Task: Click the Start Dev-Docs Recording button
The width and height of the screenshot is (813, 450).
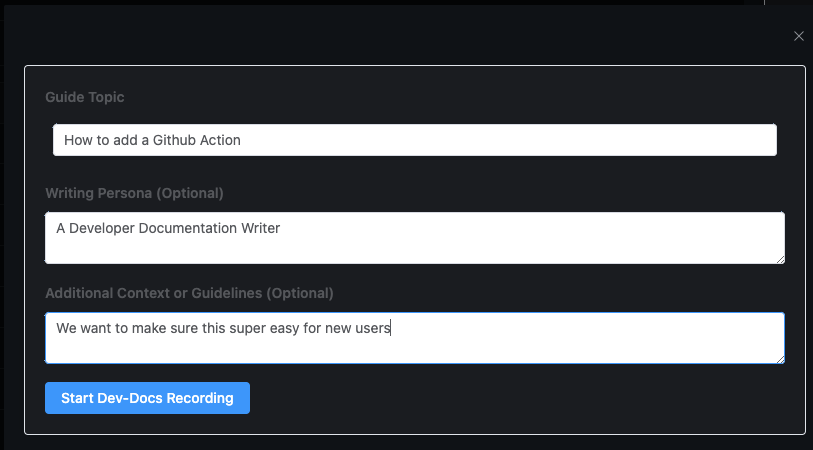Action: point(147,398)
